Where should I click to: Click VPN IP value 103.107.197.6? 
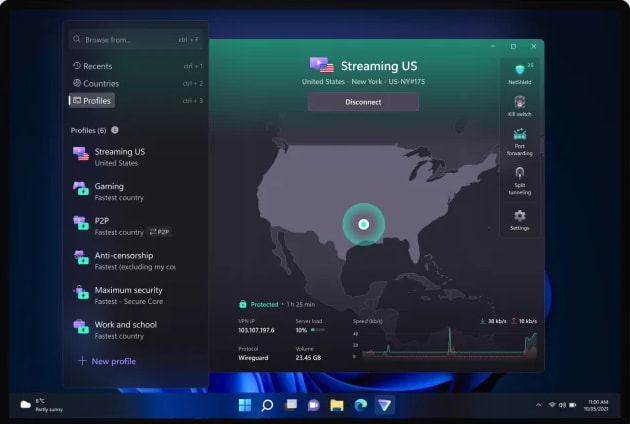[256, 330]
